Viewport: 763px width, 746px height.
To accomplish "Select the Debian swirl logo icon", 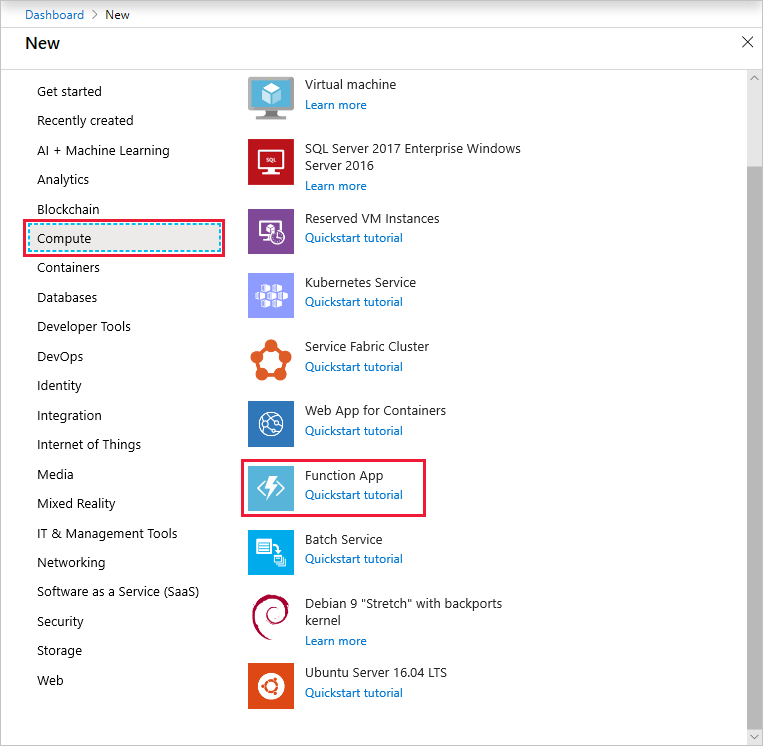I will click(x=271, y=617).
